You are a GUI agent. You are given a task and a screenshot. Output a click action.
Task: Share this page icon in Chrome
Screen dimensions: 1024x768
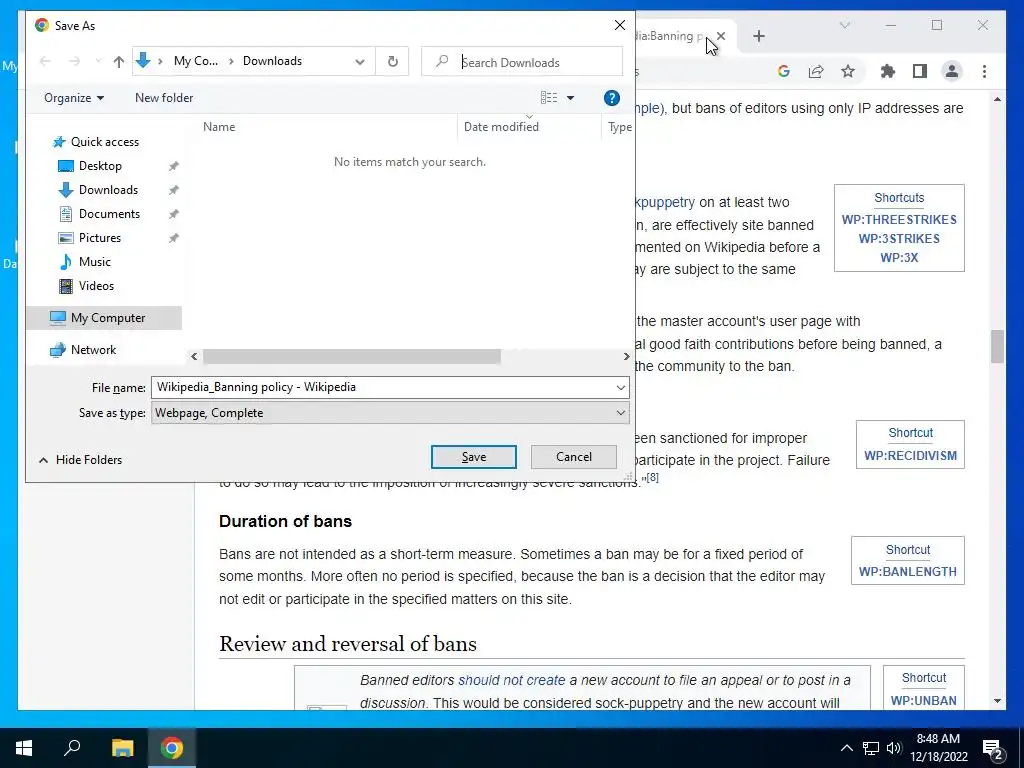click(x=816, y=72)
